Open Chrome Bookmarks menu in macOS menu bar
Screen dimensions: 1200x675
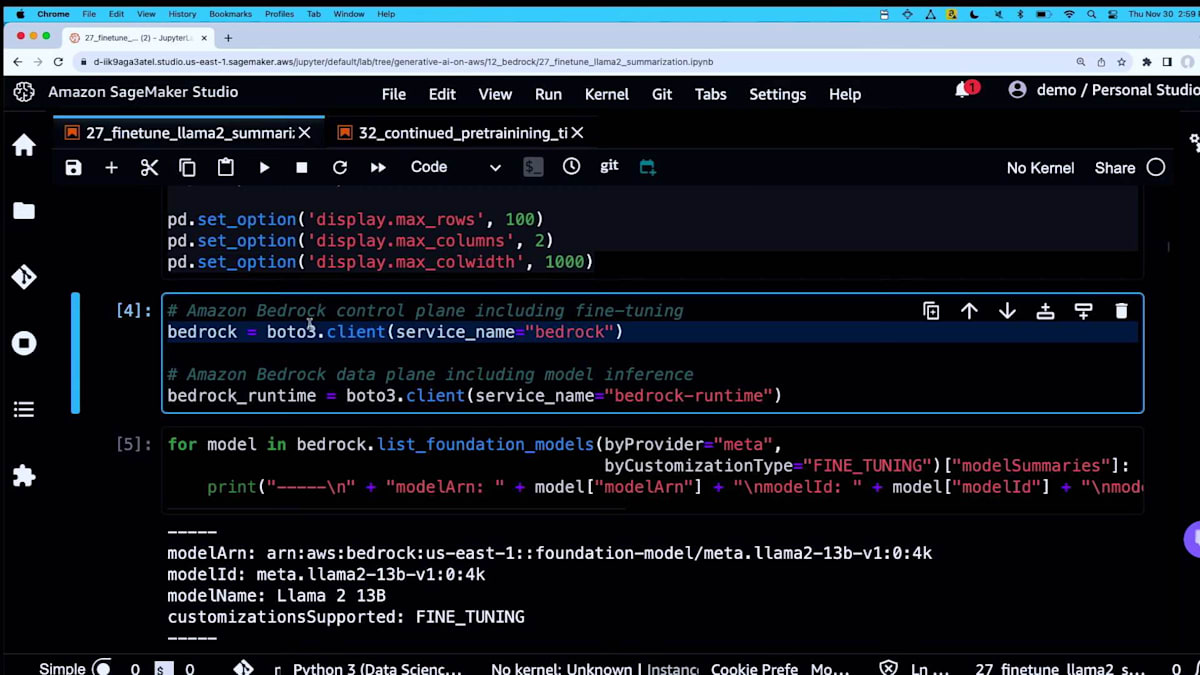click(230, 14)
